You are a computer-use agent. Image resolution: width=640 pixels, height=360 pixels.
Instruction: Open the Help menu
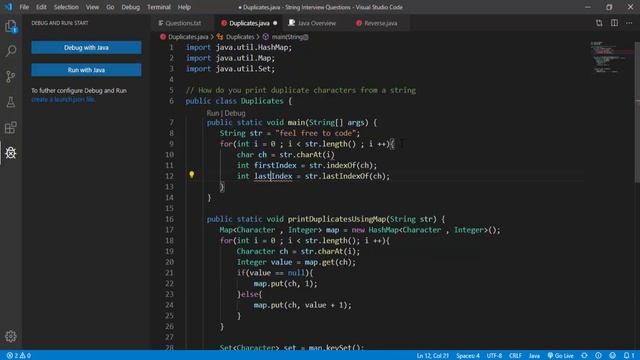pyautogui.click(x=184, y=7)
